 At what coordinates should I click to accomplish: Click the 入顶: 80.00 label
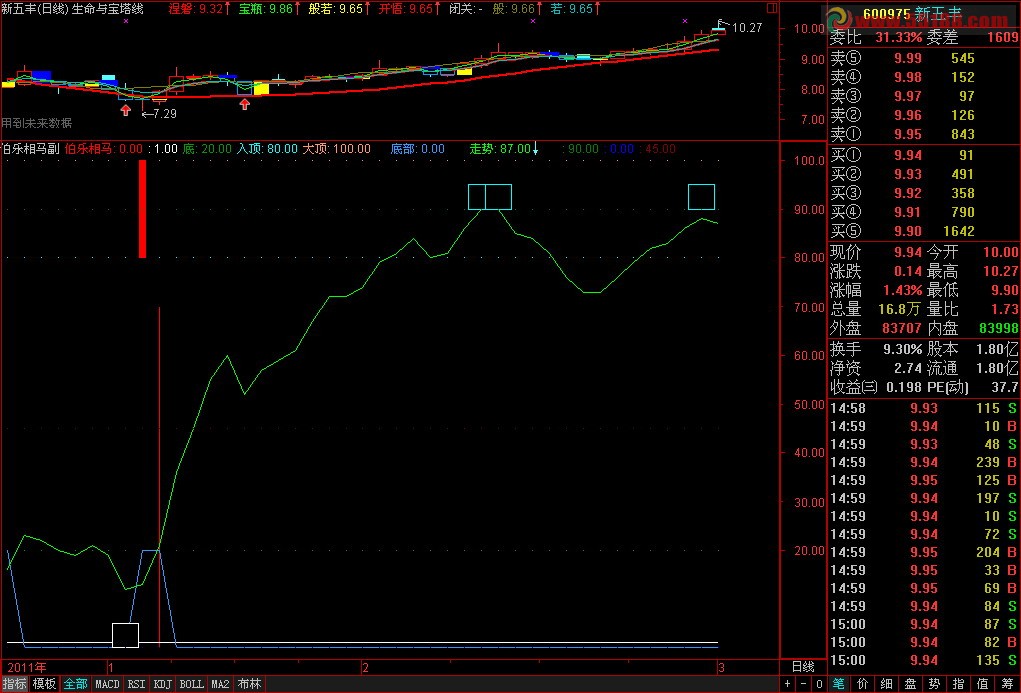[267, 148]
